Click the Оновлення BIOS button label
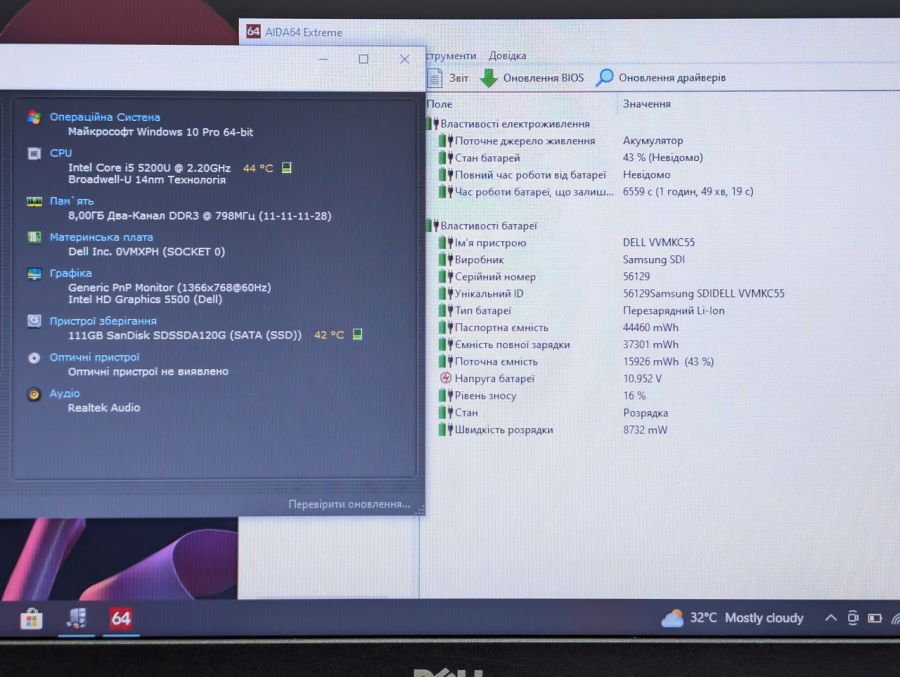 [543, 78]
